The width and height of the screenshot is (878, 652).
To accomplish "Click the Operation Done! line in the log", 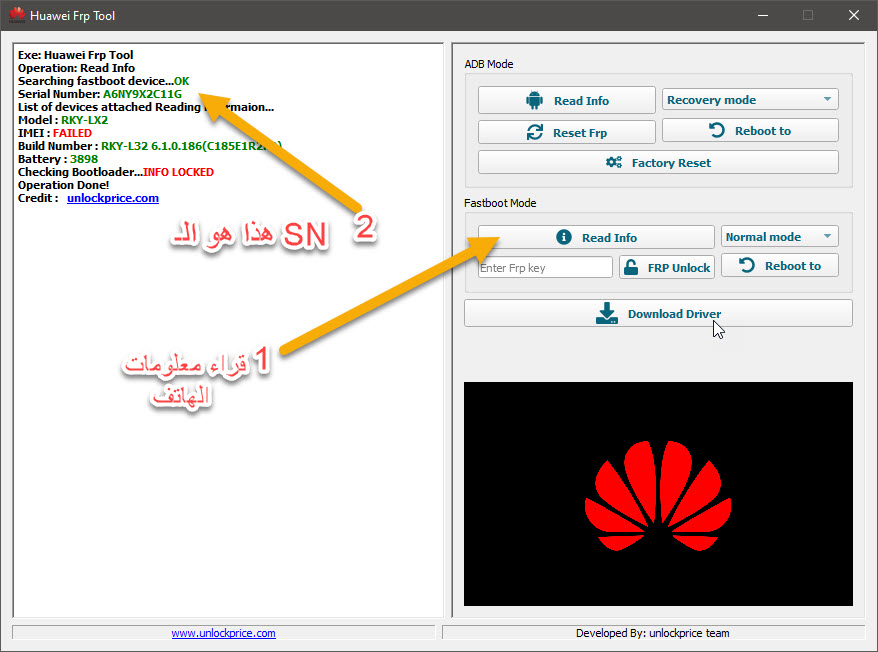I will click(63, 185).
